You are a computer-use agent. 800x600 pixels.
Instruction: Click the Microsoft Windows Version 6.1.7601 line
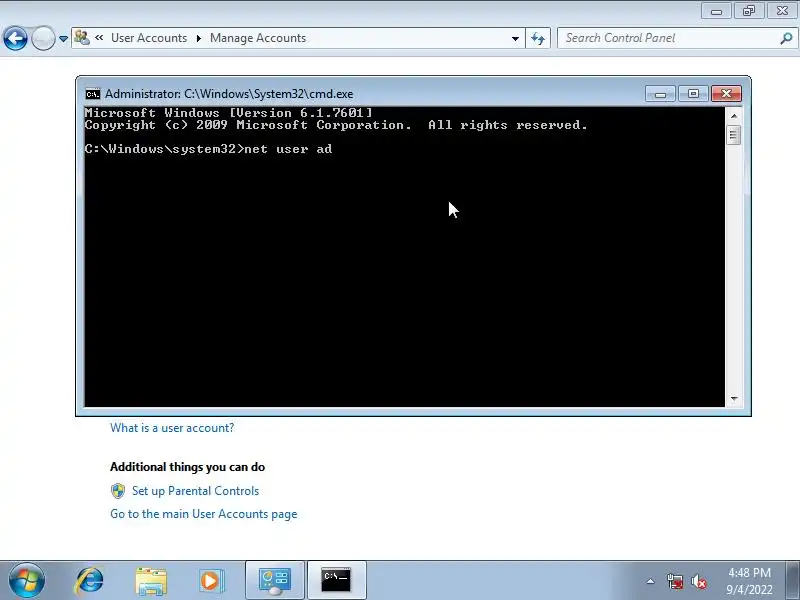click(229, 113)
